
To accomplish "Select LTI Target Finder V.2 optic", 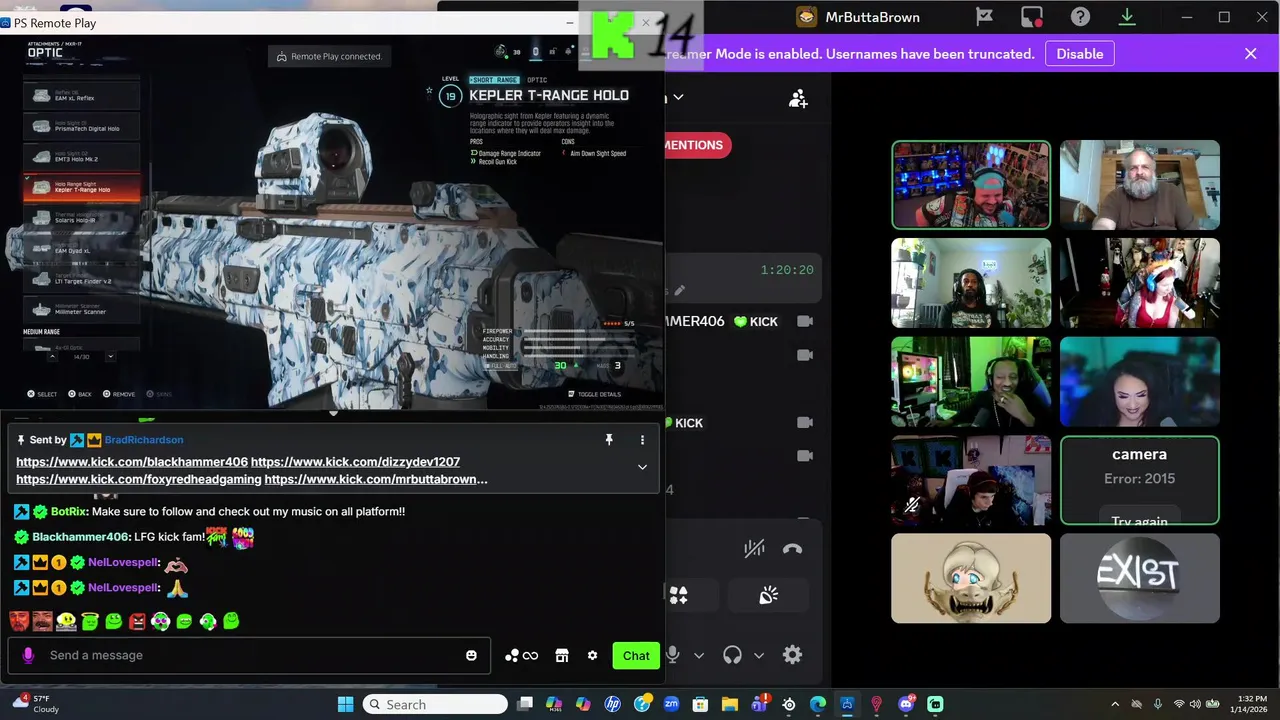I will (x=82, y=279).
